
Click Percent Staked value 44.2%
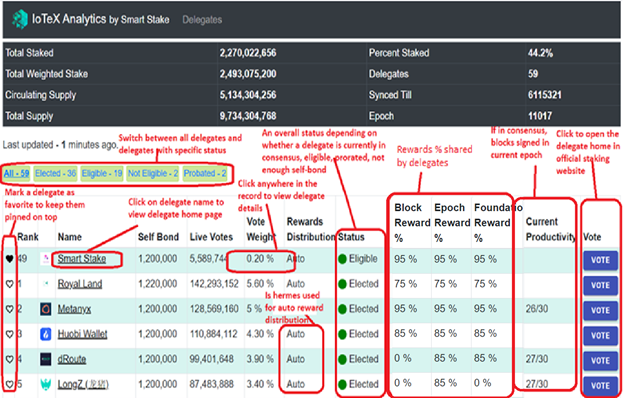540,53
